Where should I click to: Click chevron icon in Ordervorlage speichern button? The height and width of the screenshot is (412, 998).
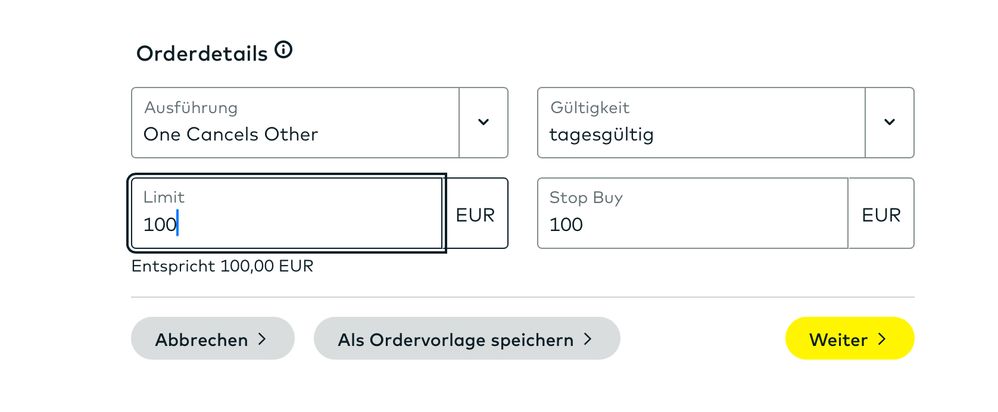[588, 339]
